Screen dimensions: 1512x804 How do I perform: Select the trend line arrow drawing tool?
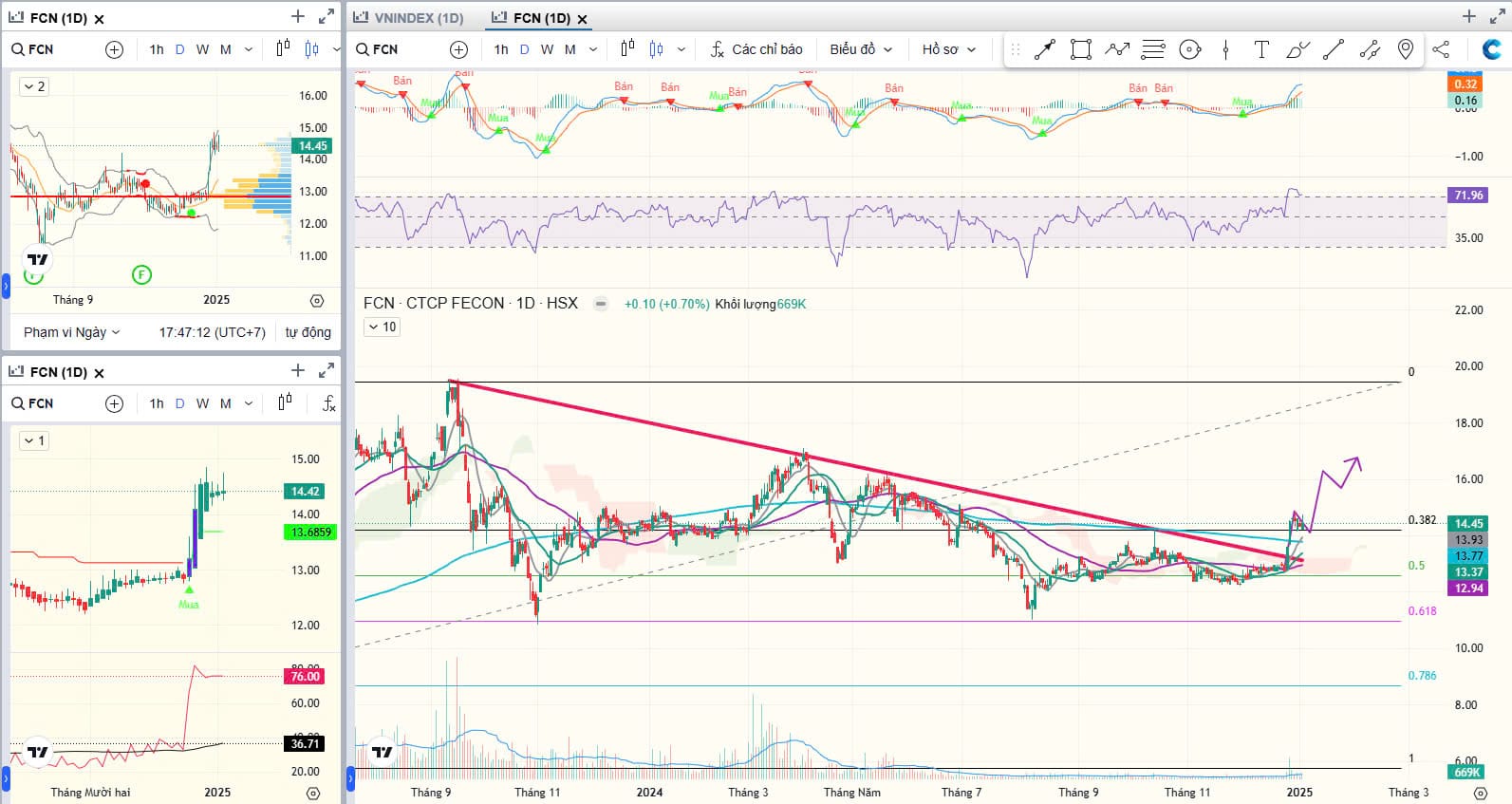click(1044, 49)
